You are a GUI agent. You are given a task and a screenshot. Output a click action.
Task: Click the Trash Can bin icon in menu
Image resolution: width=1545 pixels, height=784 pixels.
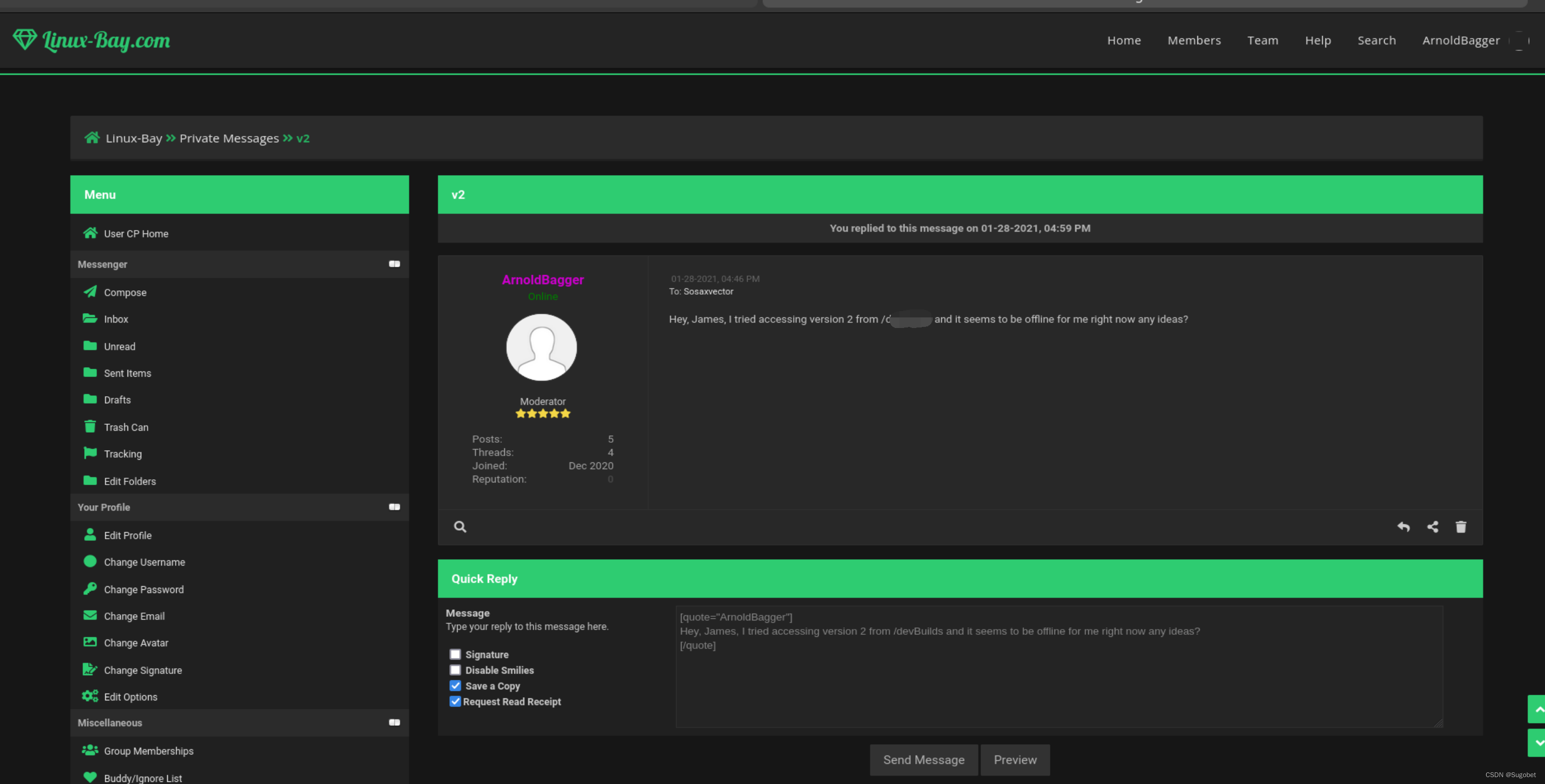90,426
